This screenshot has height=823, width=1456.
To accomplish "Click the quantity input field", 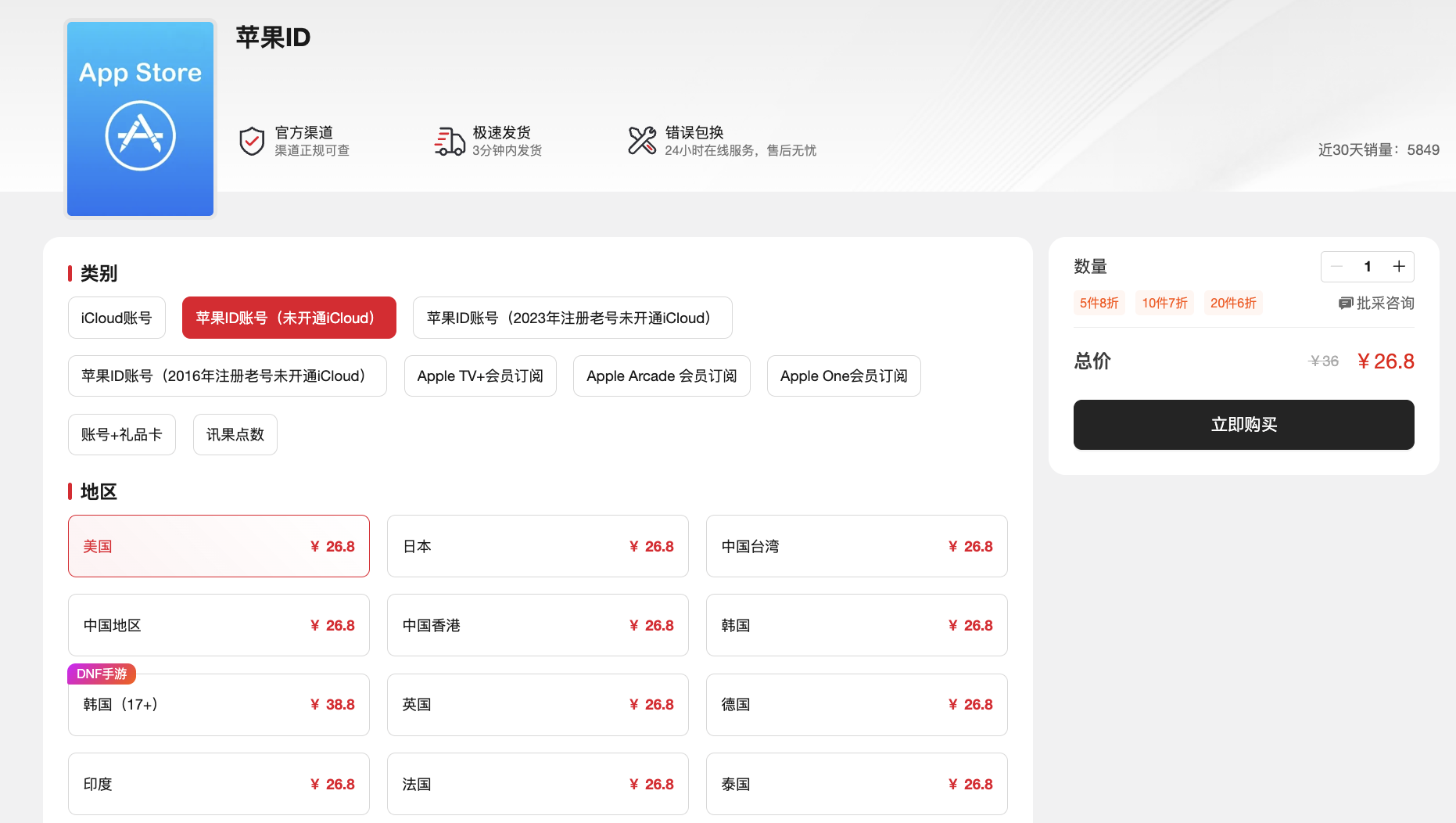I will click(1368, 266).
